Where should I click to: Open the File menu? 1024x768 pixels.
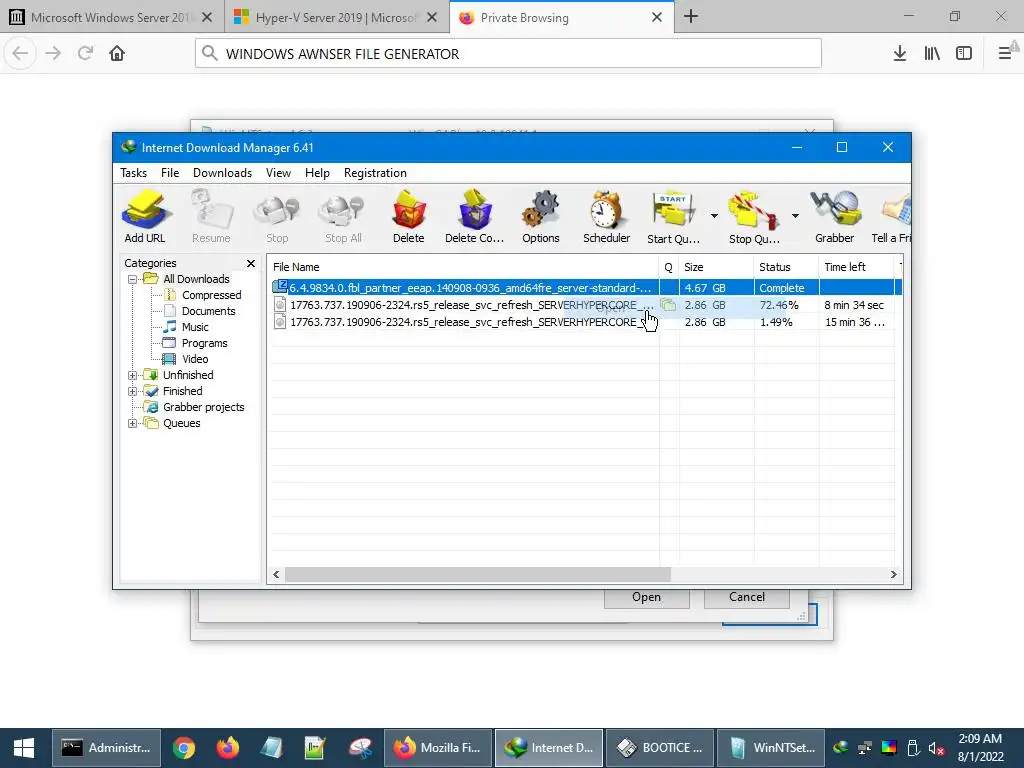coord(170,173)
